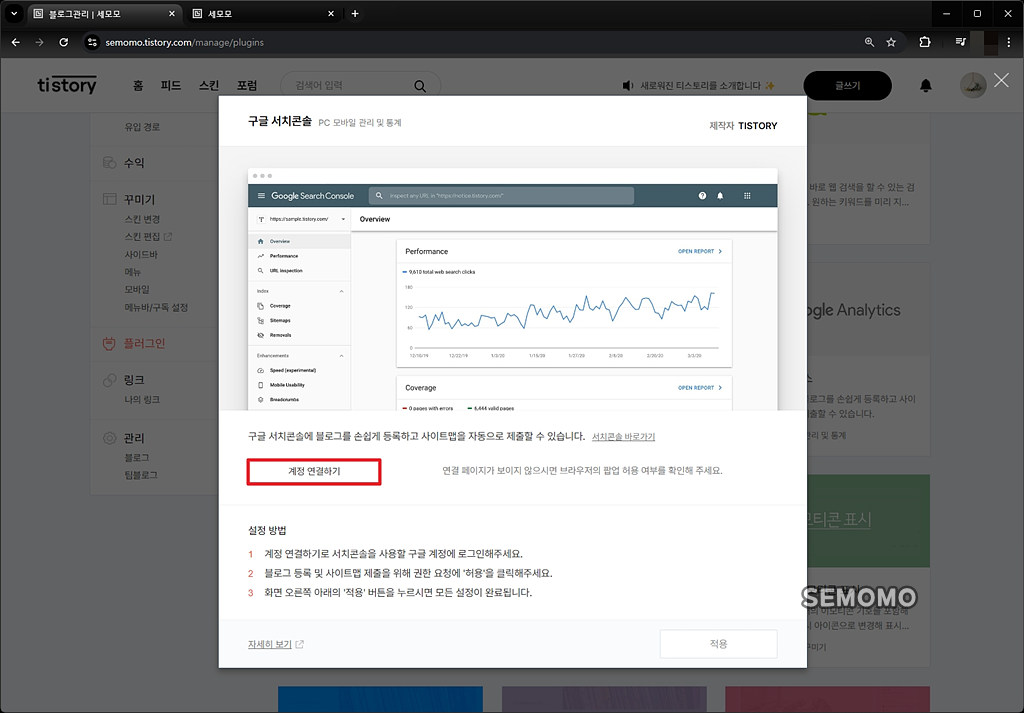Open the profile avatar menu
Screen dimensions: 1024x713
point(972,86)
